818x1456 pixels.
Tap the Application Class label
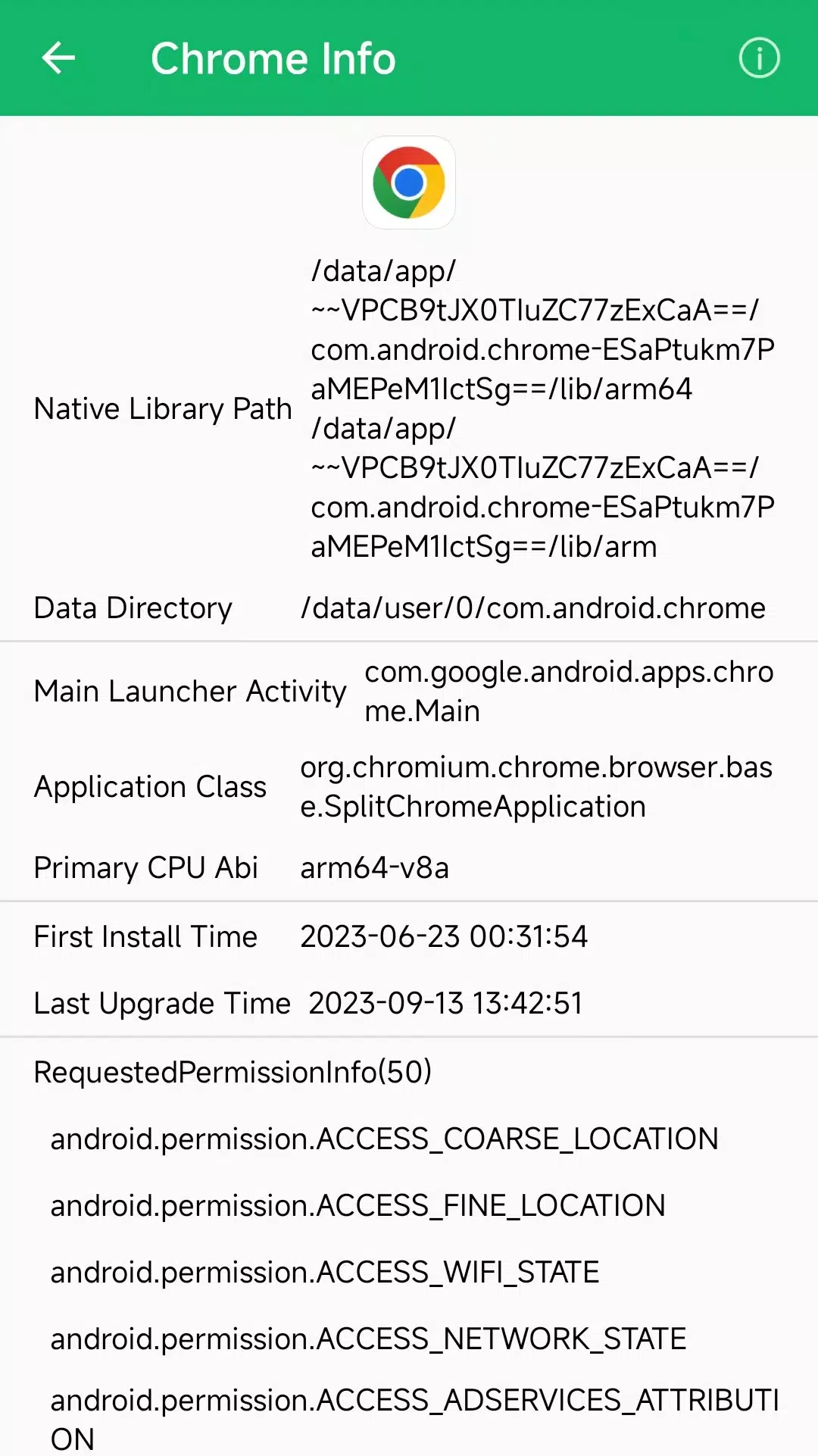tap(150, 786)
